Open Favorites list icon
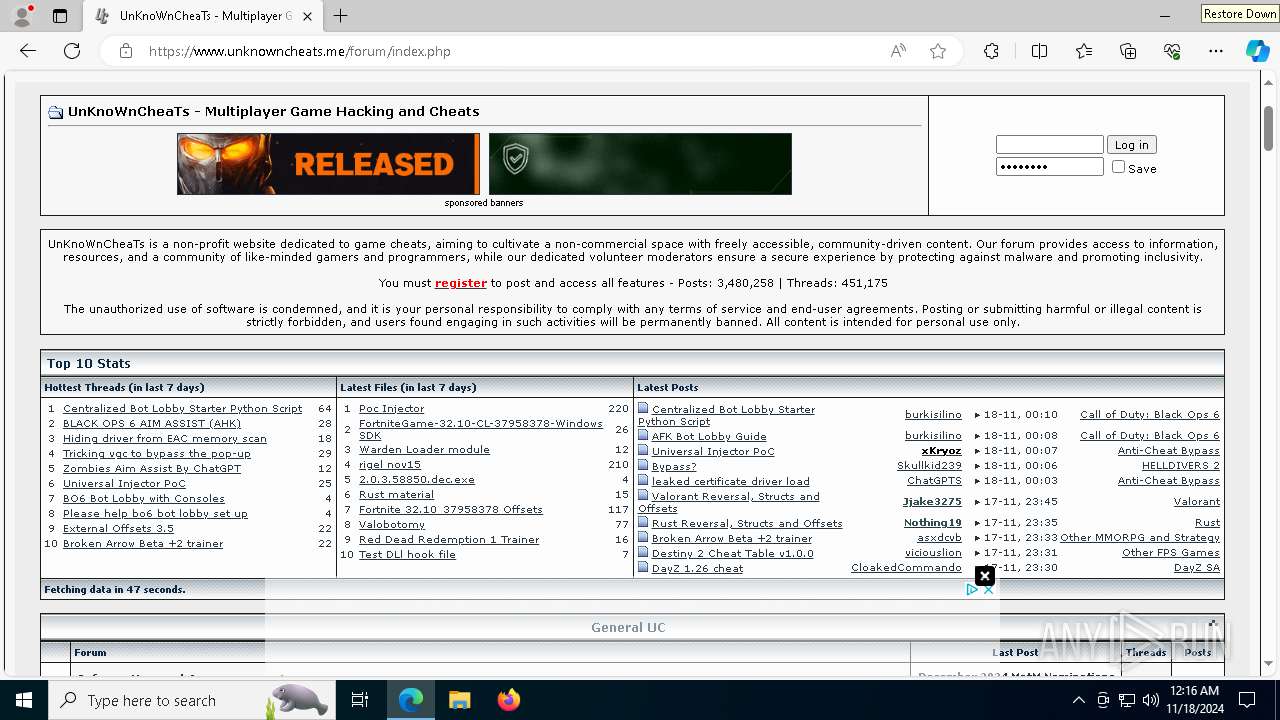The image size is (1280, 720). 1084,51
